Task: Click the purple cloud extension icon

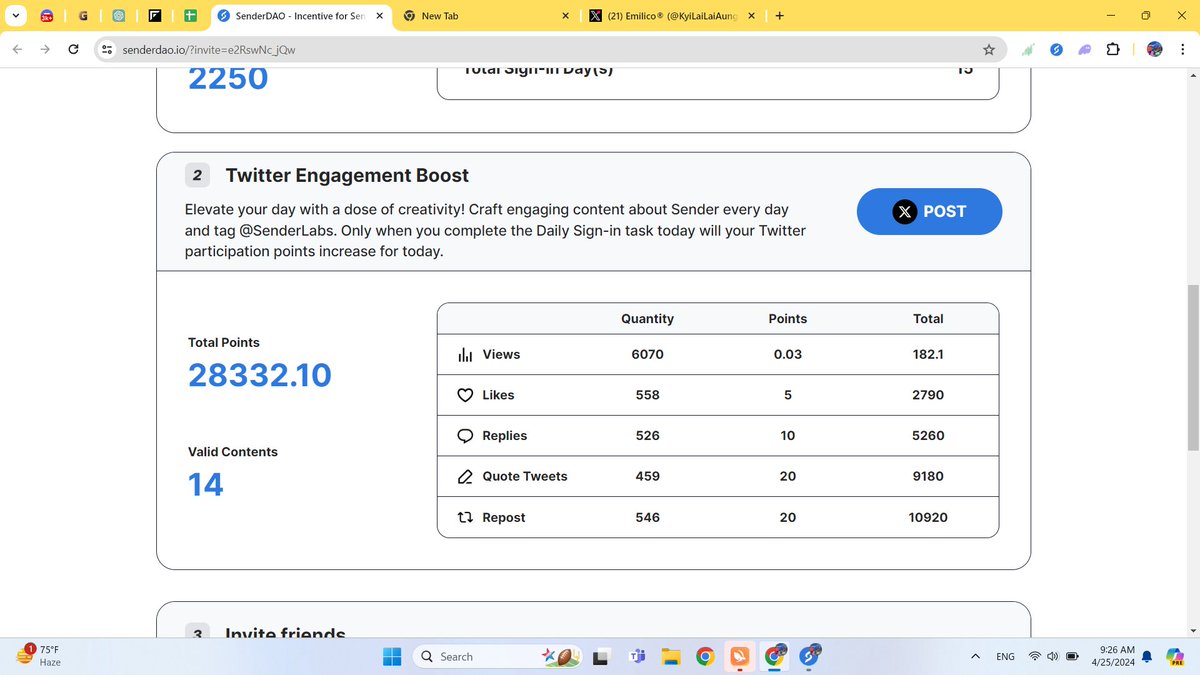Action: pyautogui.click(x=1084, y=50)
